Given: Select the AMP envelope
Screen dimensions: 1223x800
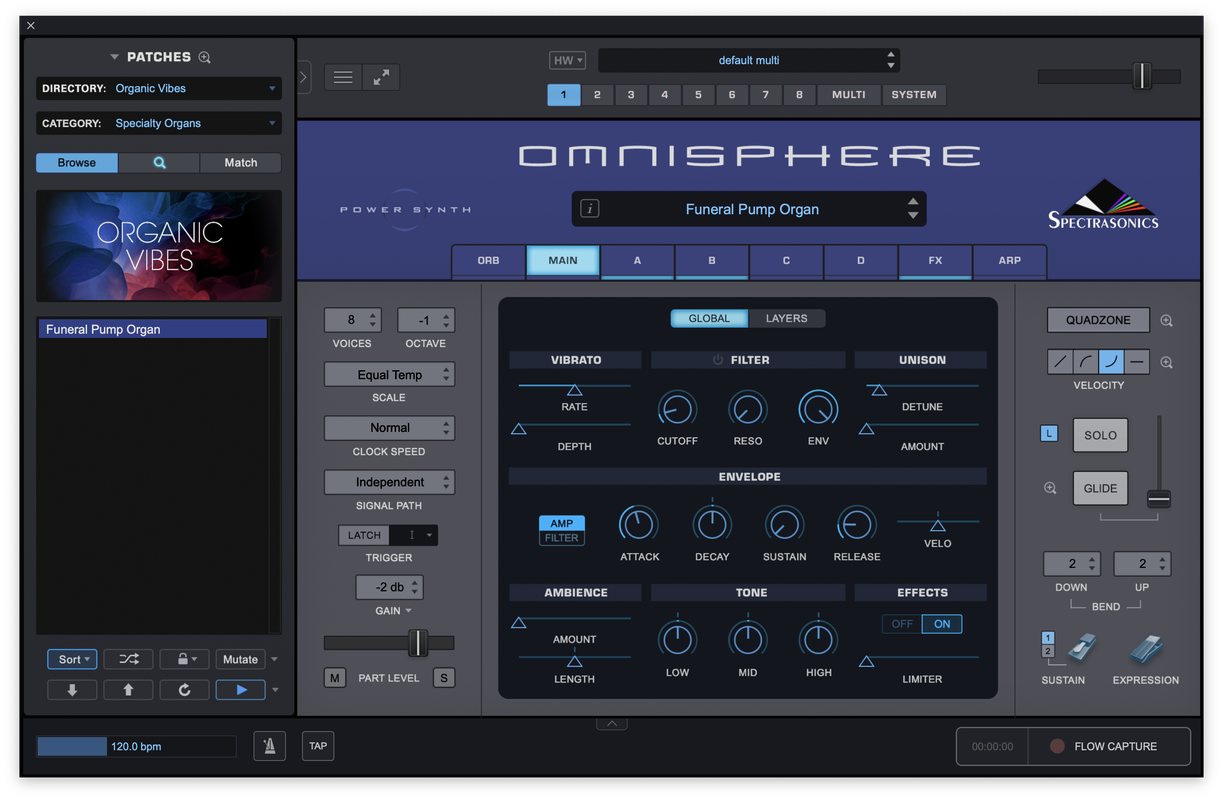Looking at the screenshot, I should 562,523.
